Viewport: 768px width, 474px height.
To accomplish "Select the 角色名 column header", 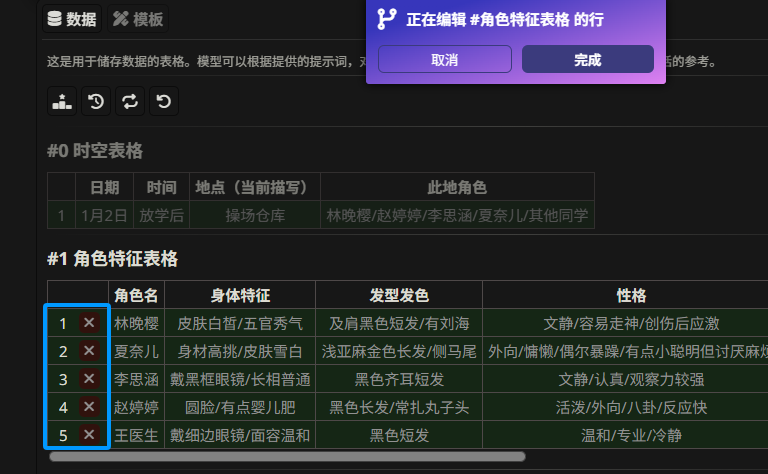I will point(136,295).
